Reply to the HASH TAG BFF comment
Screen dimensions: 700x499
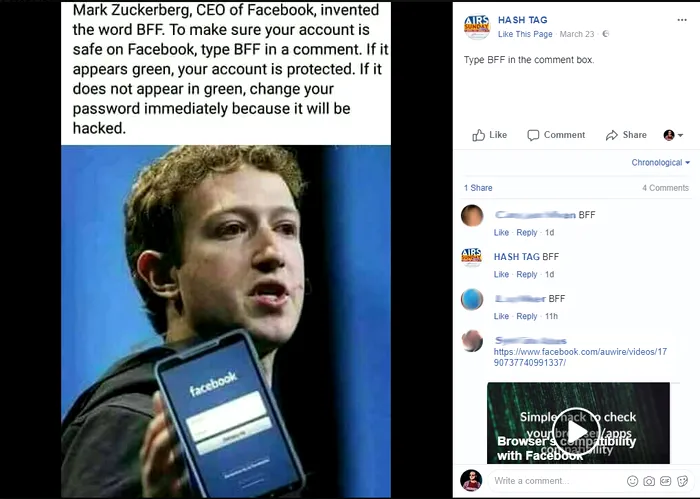(526, 274)
